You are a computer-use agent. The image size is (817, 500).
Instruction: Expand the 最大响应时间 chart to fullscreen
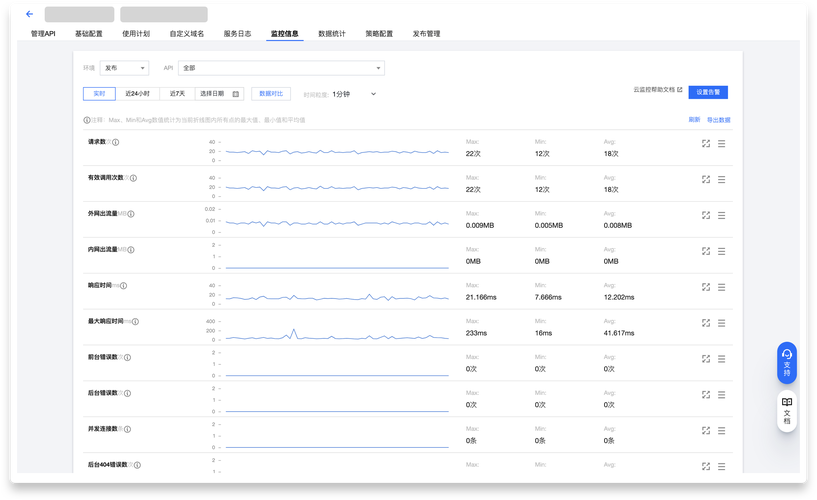point(705,323)
